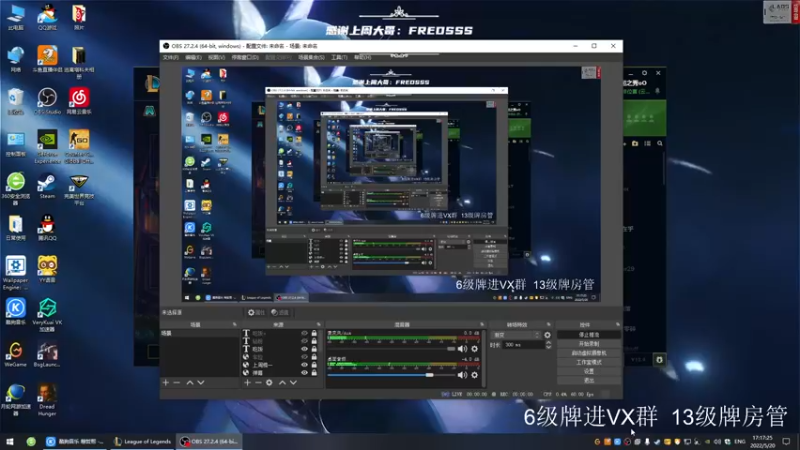This screenshot has height=450, width=800.
Task: Click the Settings button in Controls
Action: [589, 371]
